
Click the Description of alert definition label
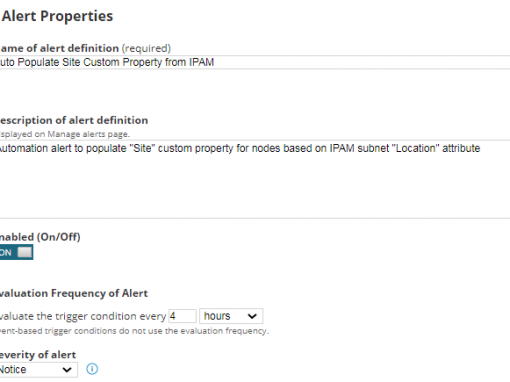point(74,120)
